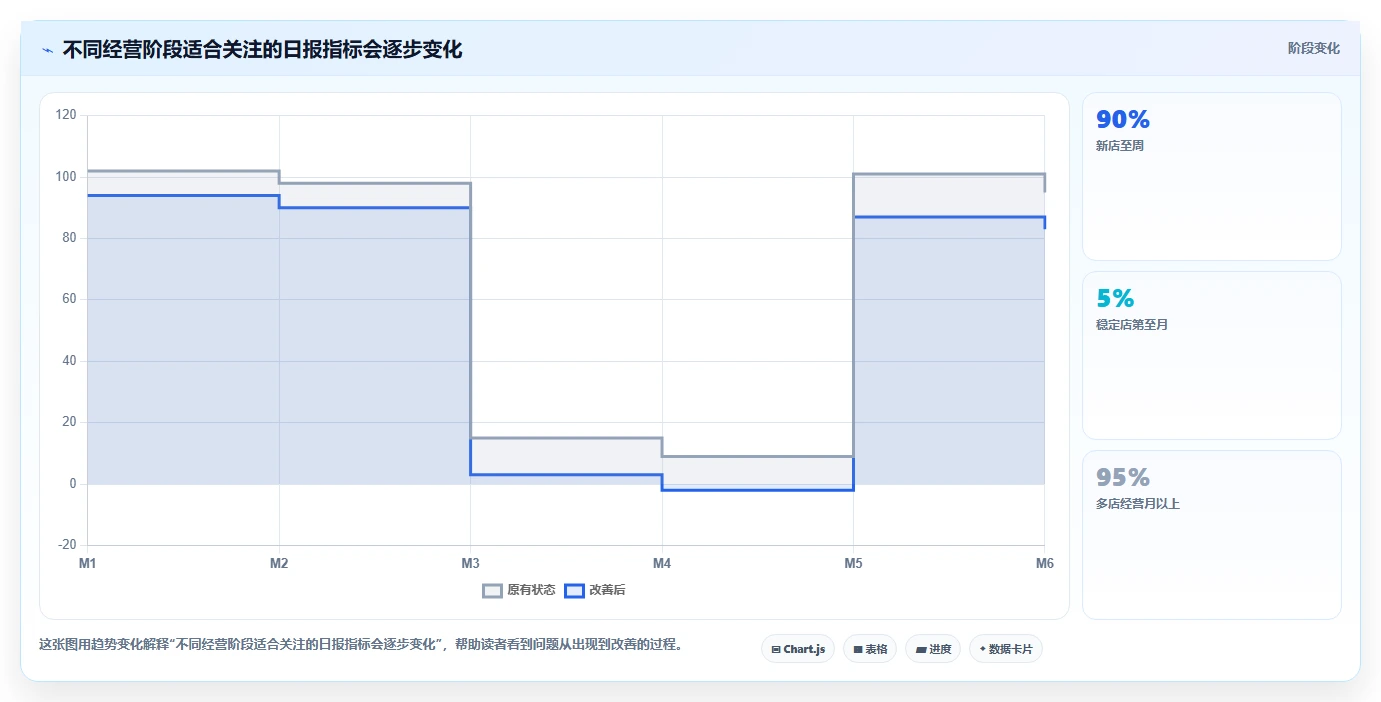Click the 阶段变化 label in the header
Screen dimensions: 1381x702
[x=1313, y=48]
